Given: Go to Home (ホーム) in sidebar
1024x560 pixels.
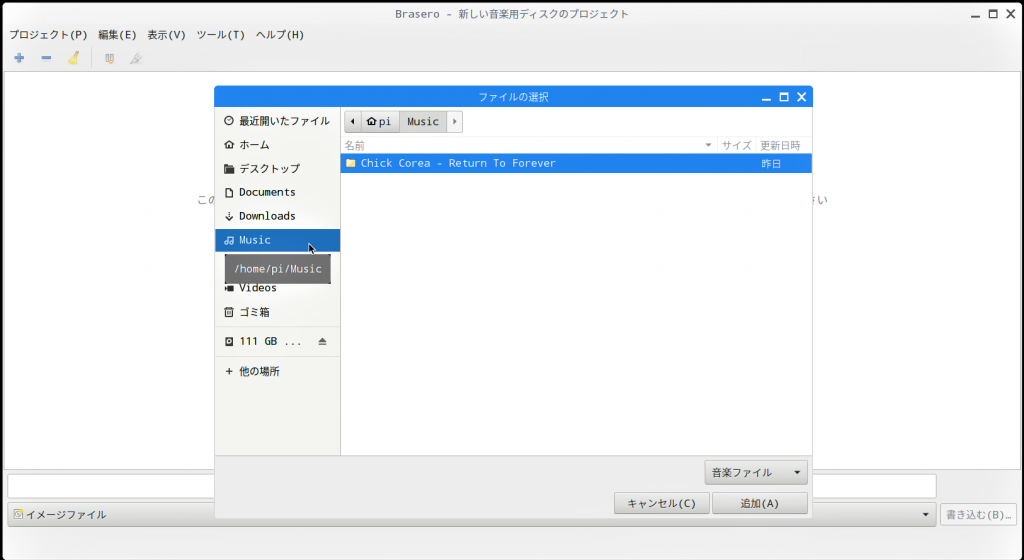Looking at the screenshot, I should click(x=278, y=144).
